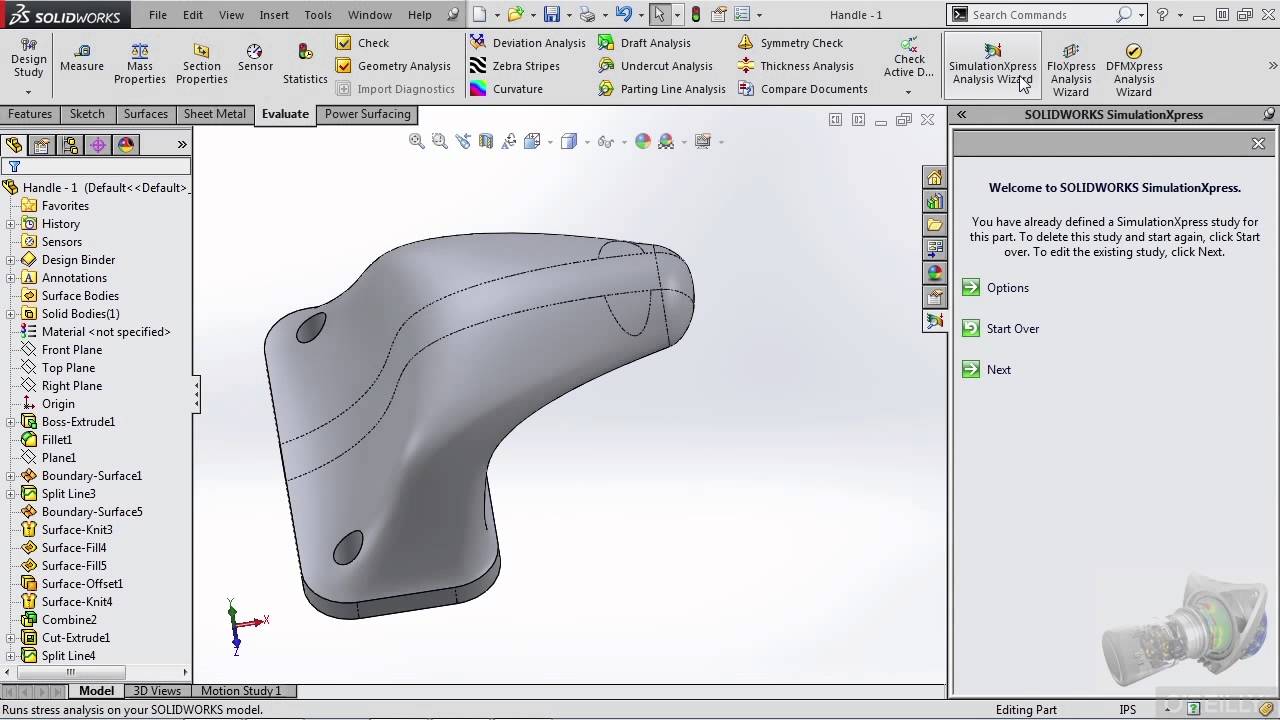Open Compare Documents
This screenshot has height=720, width=1280.
tap(802, 89)
